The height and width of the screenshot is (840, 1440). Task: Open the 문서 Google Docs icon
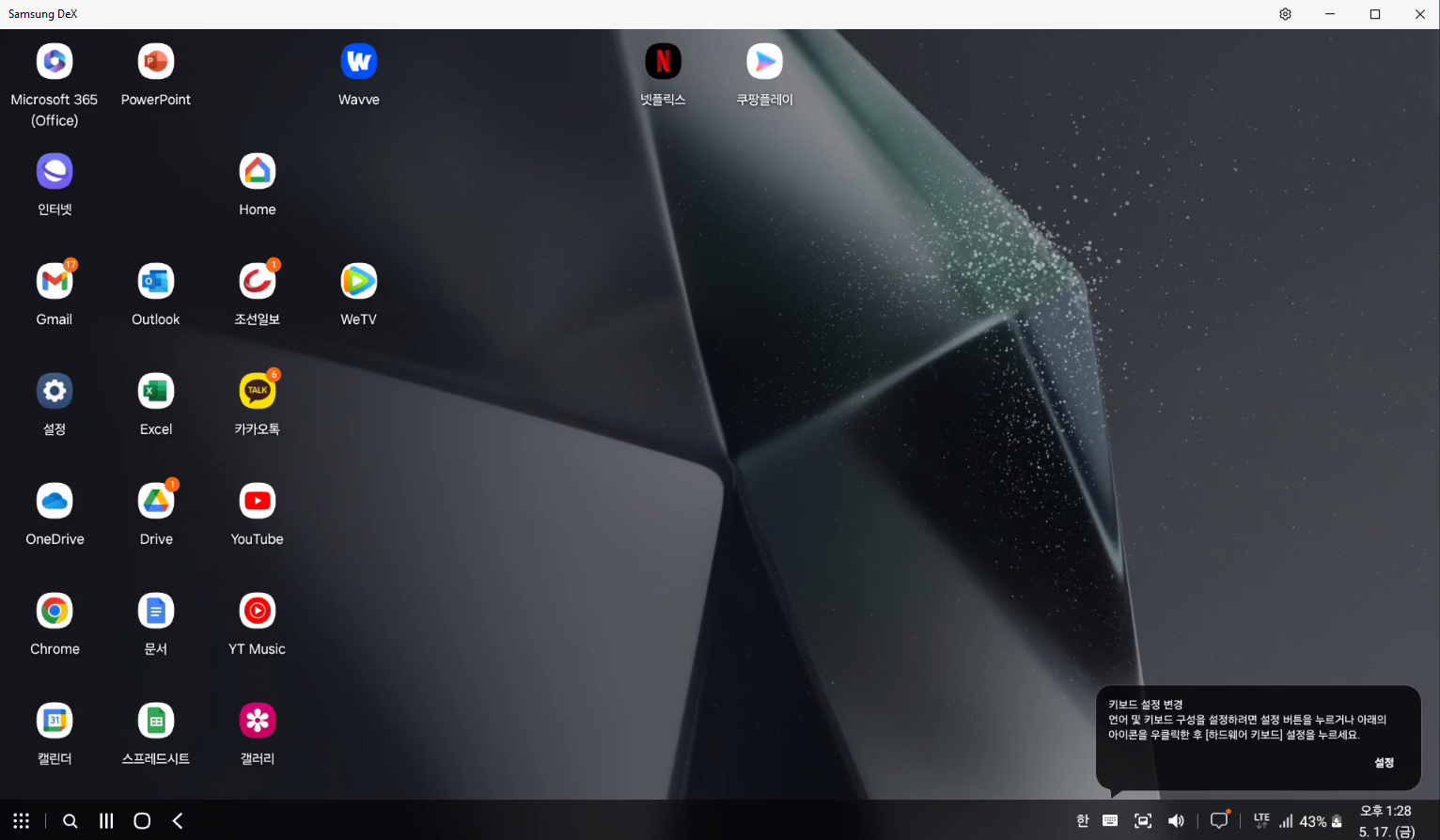156,612
